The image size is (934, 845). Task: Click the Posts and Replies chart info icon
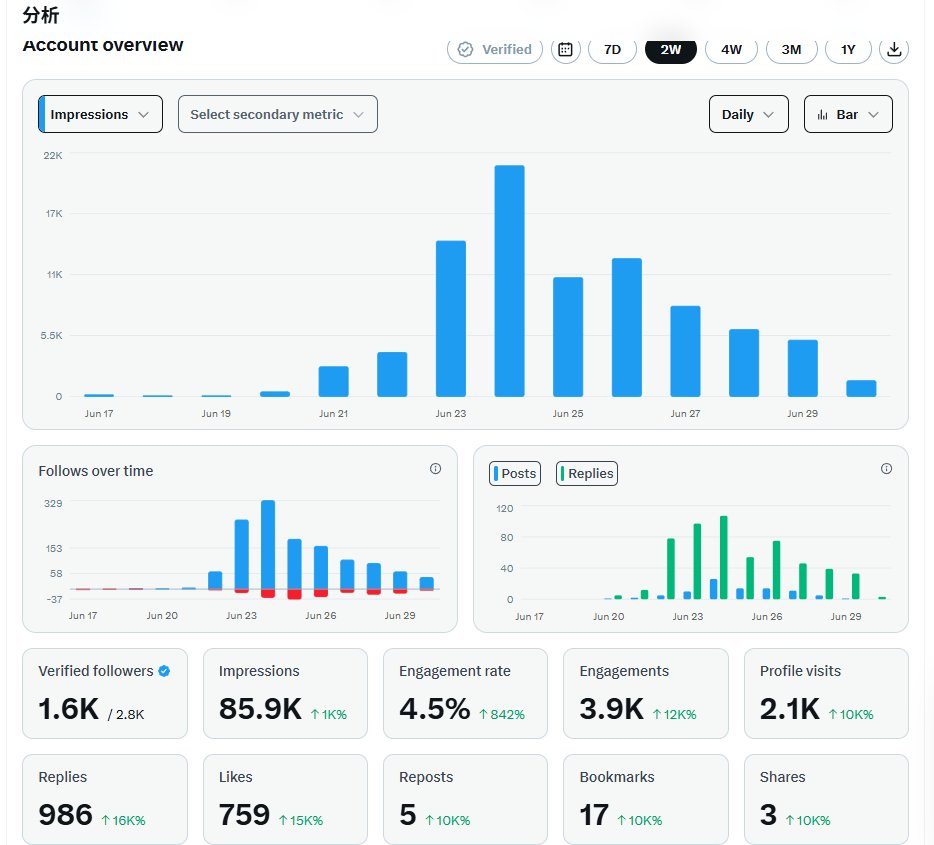coord(886,469)
